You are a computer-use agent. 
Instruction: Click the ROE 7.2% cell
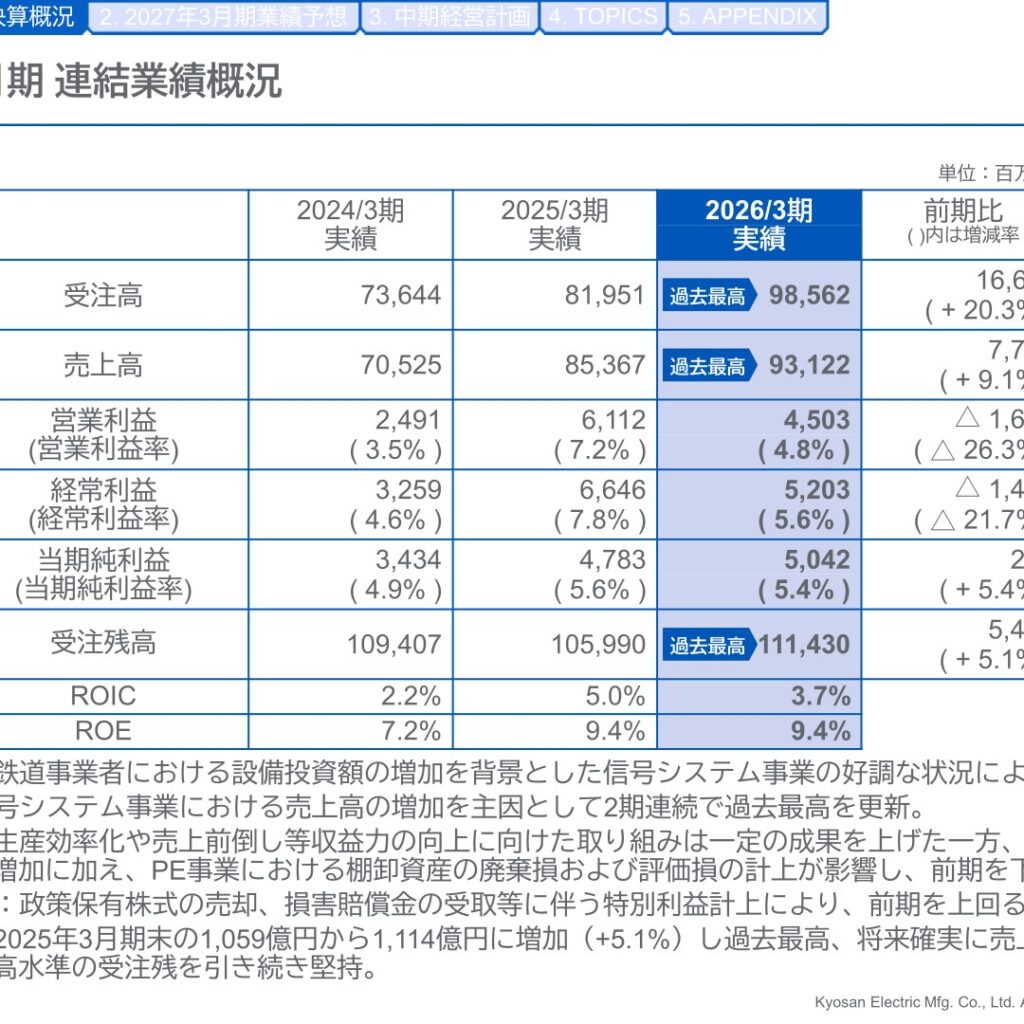(411, 731)
